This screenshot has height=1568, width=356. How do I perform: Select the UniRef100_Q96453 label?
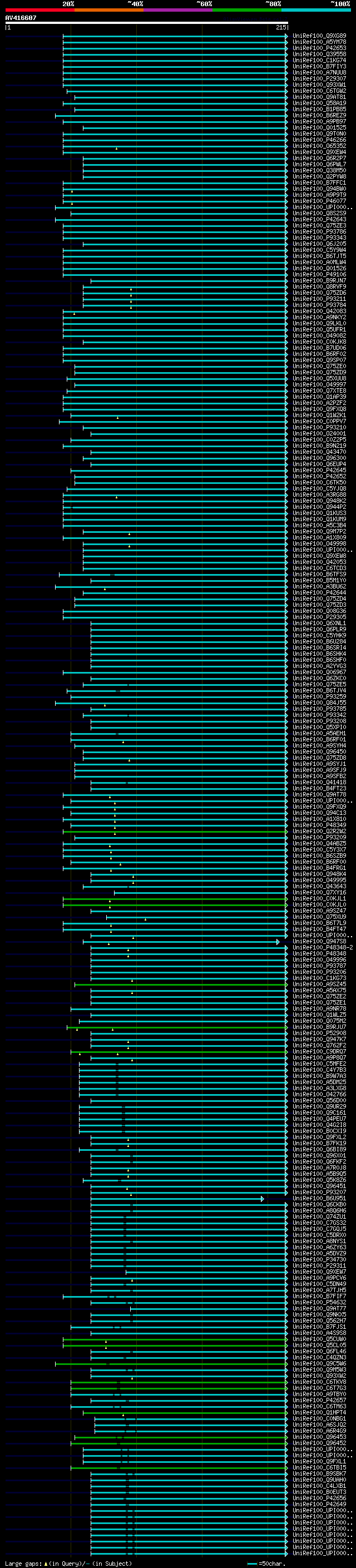(319, 1437)
